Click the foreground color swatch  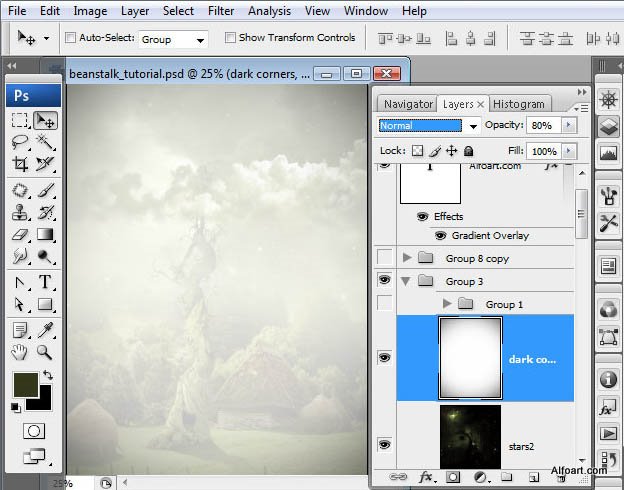click(x=25, y=385)
